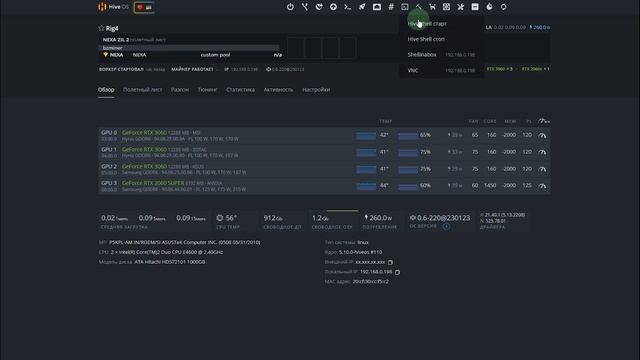Click the rocket flight sheet icon
The height and width of the screenshot is (360, 640).
(x=362, y=7)
